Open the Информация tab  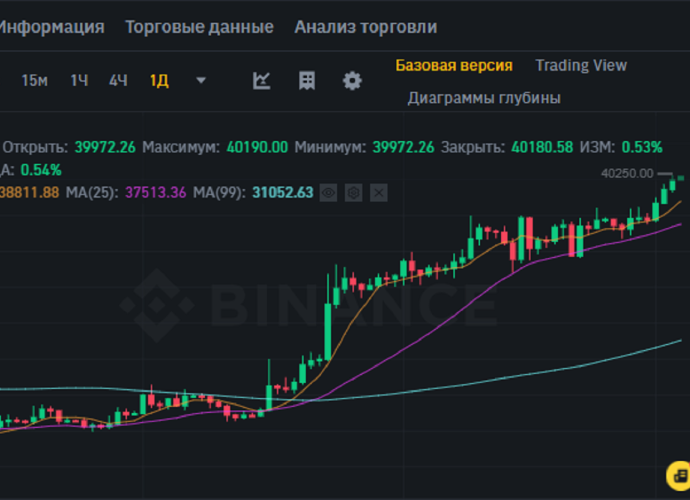50,27
